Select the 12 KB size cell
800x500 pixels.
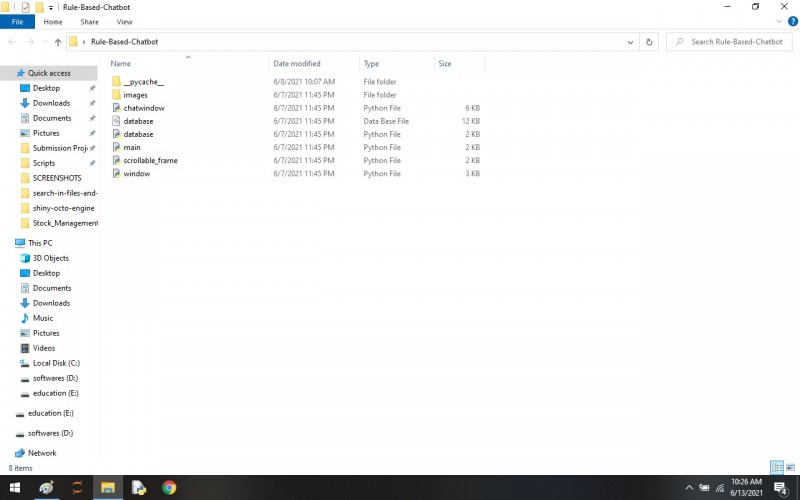tap(471, 121)
